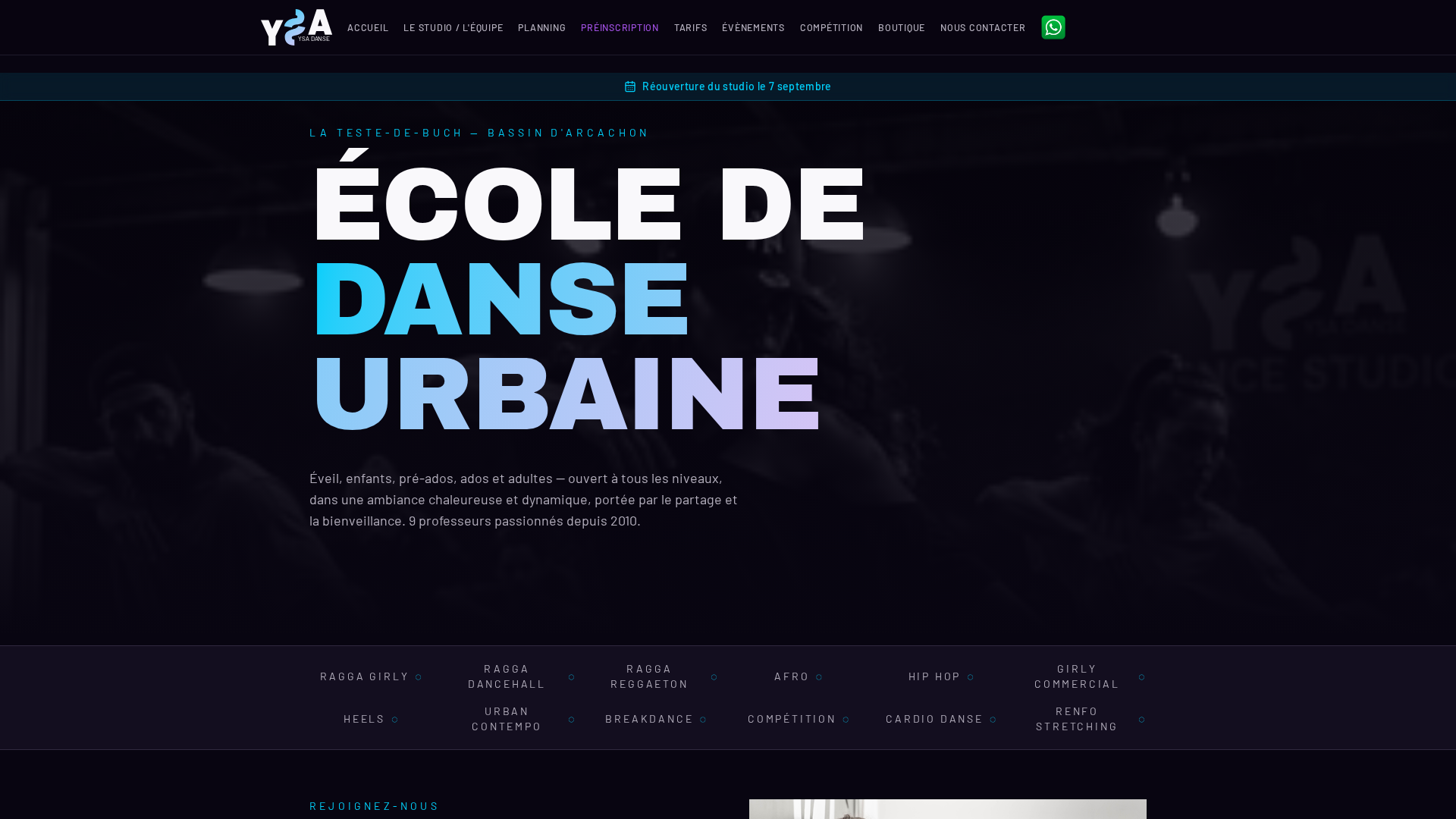
Task: Open Tarifs page
Action: click(690, 27)
